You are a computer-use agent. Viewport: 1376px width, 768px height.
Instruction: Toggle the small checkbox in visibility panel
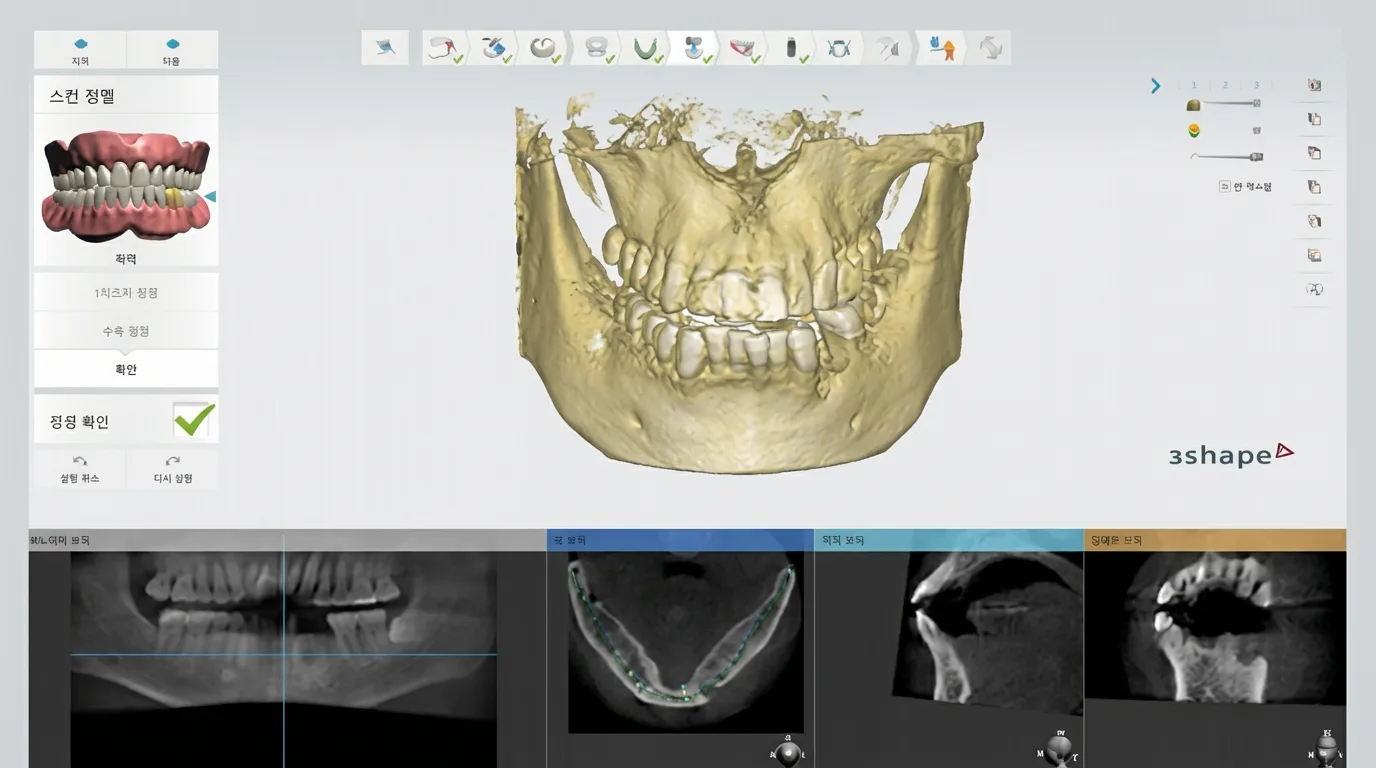(x=1224, y=186)
